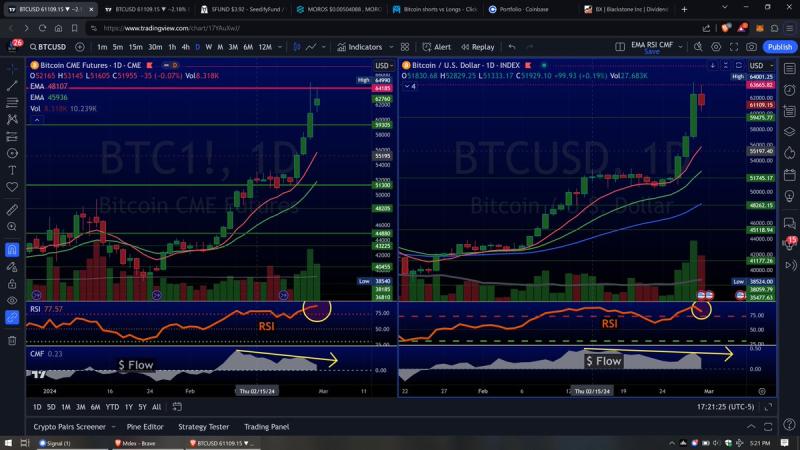
Task: Open the chat messages panel
Action: click(790, 223)
